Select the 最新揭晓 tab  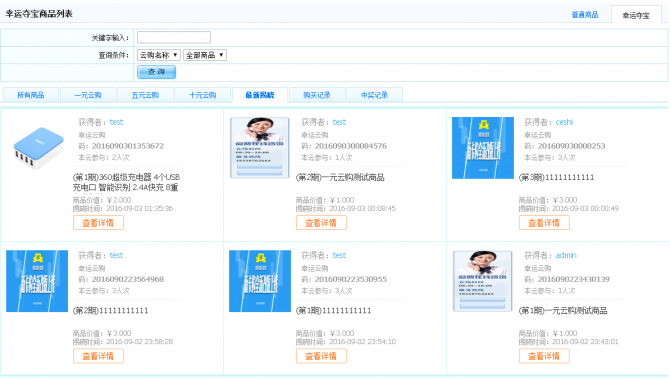[x=260, y=95]
